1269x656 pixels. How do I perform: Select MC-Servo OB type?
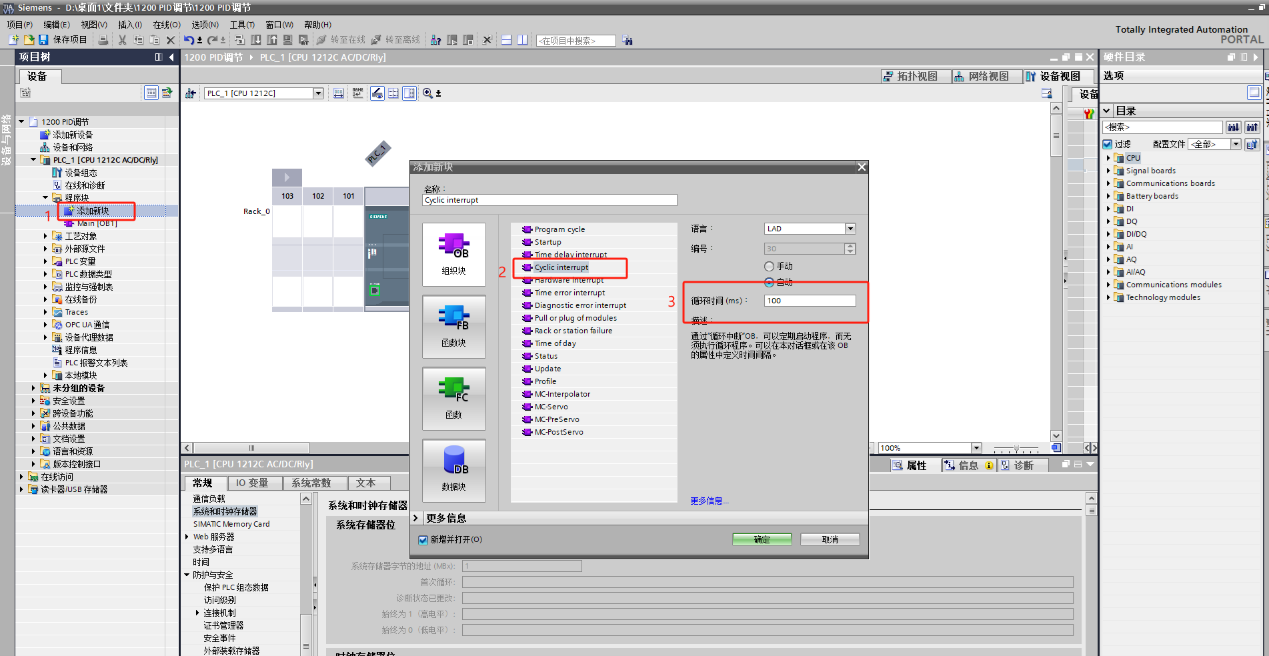[x=552, y=407]
